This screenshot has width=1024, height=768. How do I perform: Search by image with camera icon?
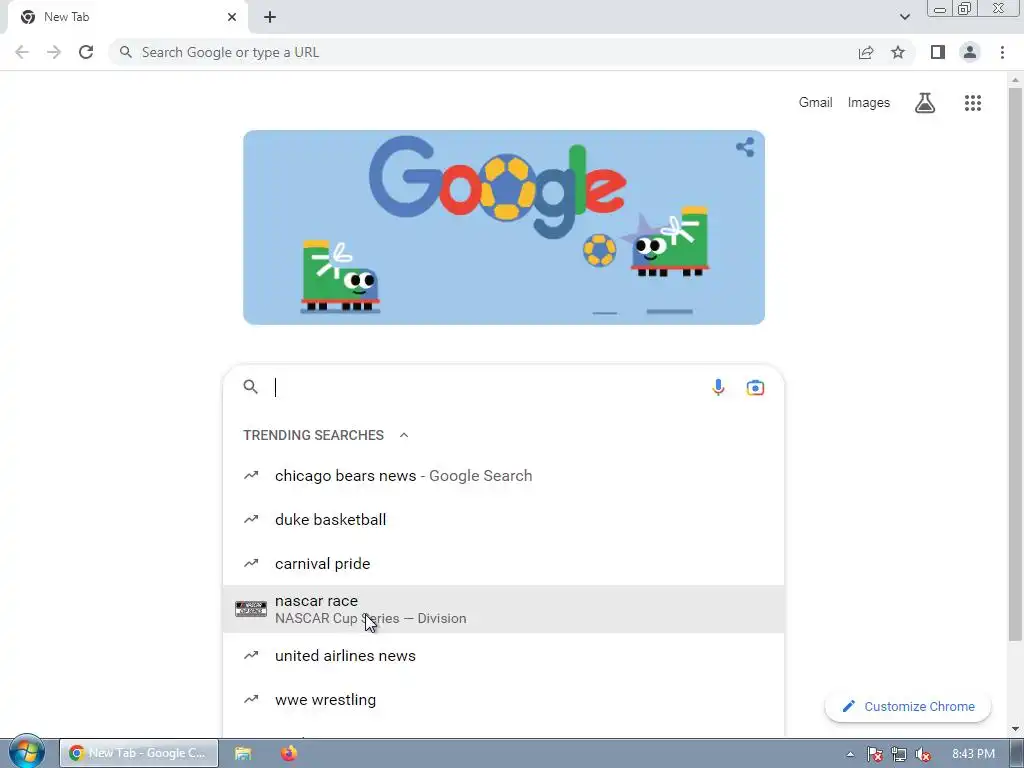[x=755, y=387]
